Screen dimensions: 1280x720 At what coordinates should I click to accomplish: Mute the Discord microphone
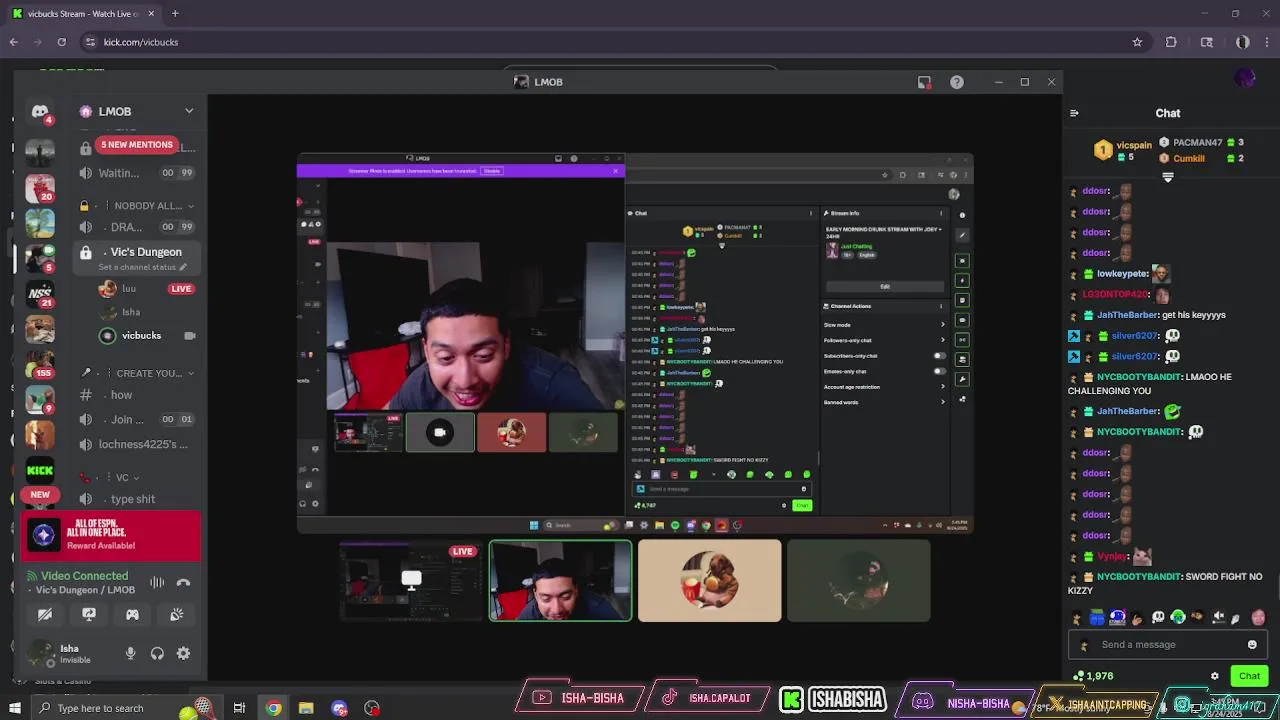coord(130,653)
